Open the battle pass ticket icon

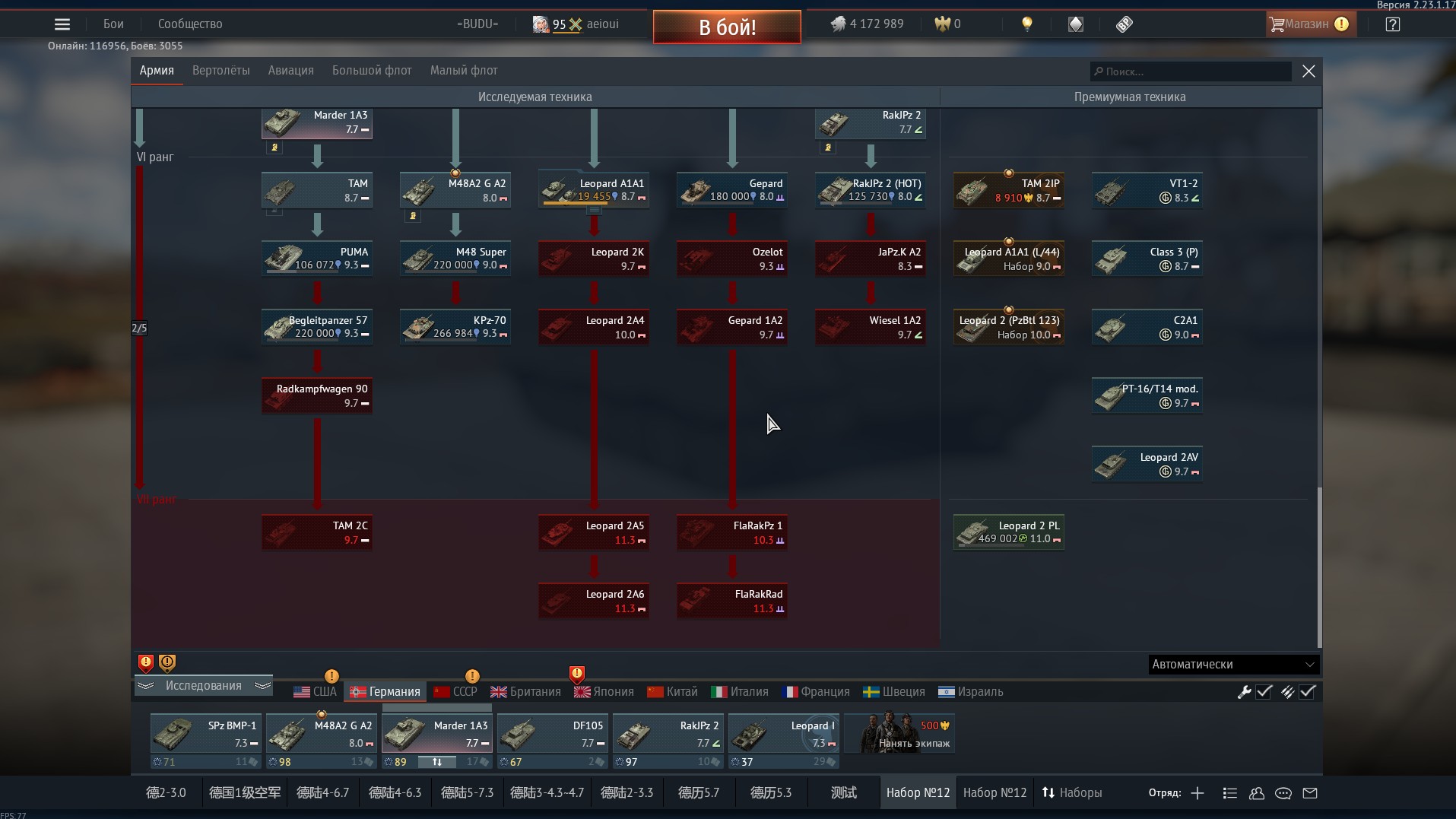[1125, 24]
